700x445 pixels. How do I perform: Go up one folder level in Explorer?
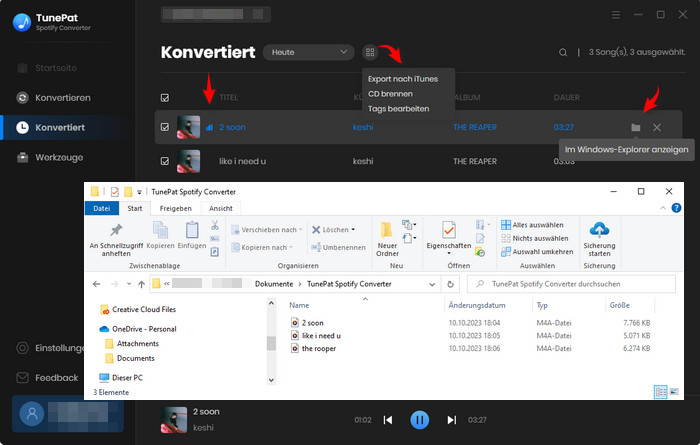[x=142, y=284]
